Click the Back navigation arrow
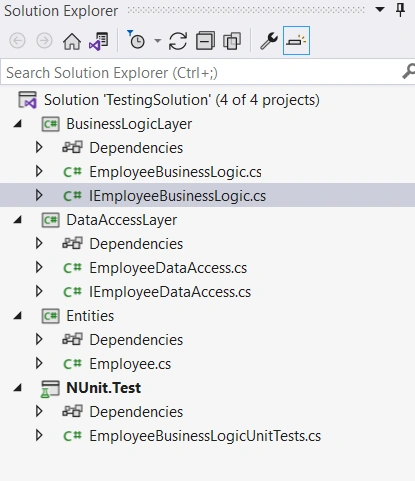415x481 pixels. pos(17,41)
